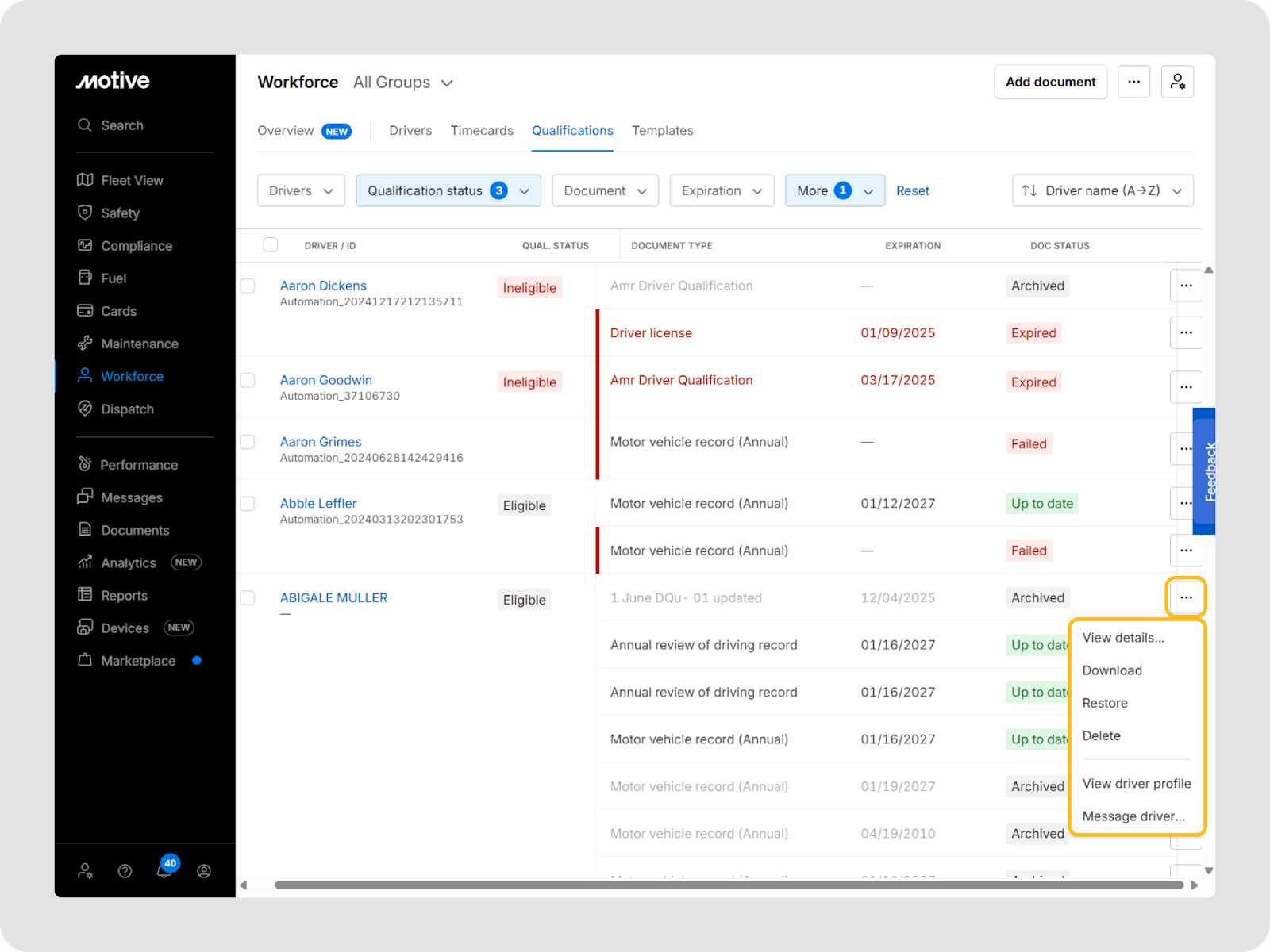Click the Add document button
Screen dimensions: 1270x952
[1050, 82]
